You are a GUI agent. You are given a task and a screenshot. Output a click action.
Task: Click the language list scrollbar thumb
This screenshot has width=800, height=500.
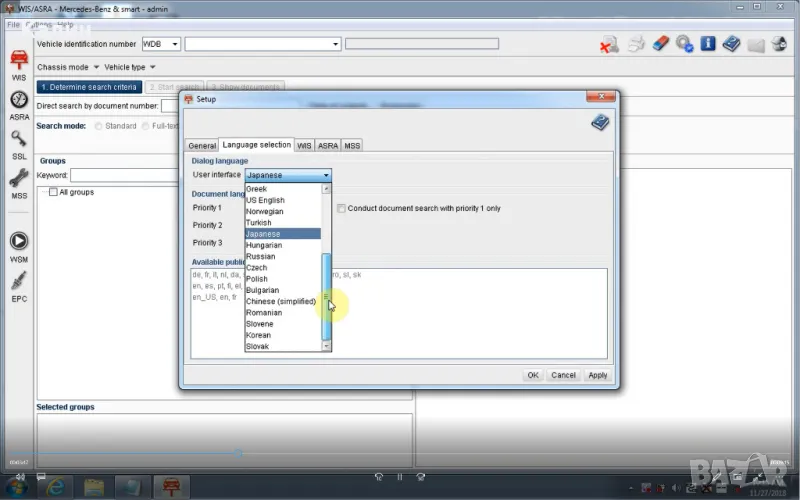click(325, 297)
